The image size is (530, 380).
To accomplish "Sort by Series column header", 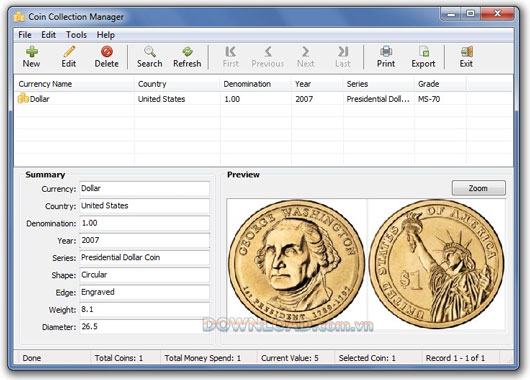I will [379, 84].
